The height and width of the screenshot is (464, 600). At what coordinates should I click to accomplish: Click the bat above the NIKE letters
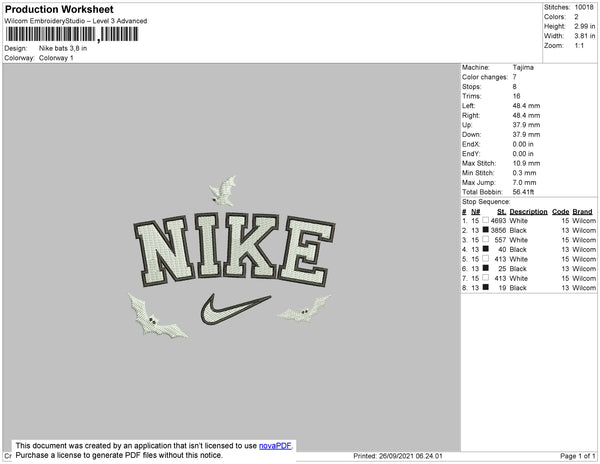pyautogui.click(x=223, y=190)
